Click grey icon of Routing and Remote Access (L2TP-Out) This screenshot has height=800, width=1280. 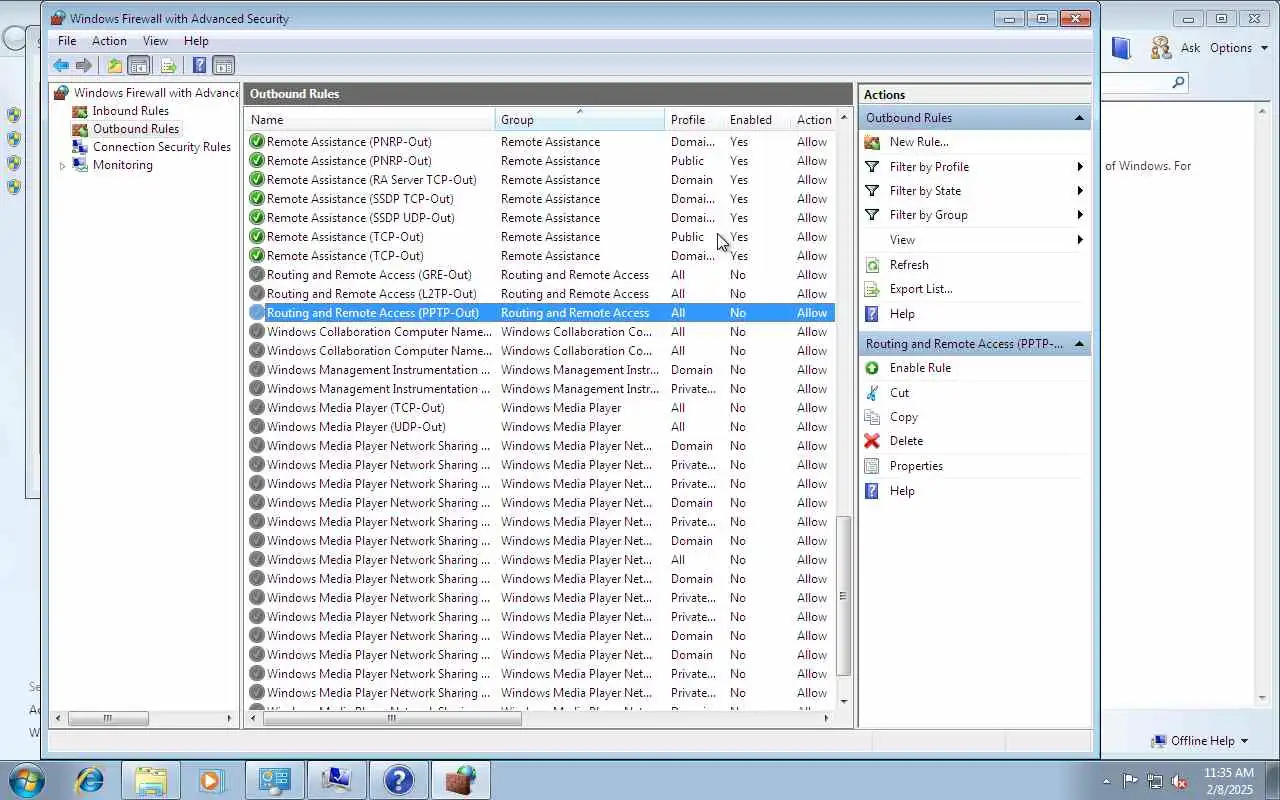click(x=257, y=294)
